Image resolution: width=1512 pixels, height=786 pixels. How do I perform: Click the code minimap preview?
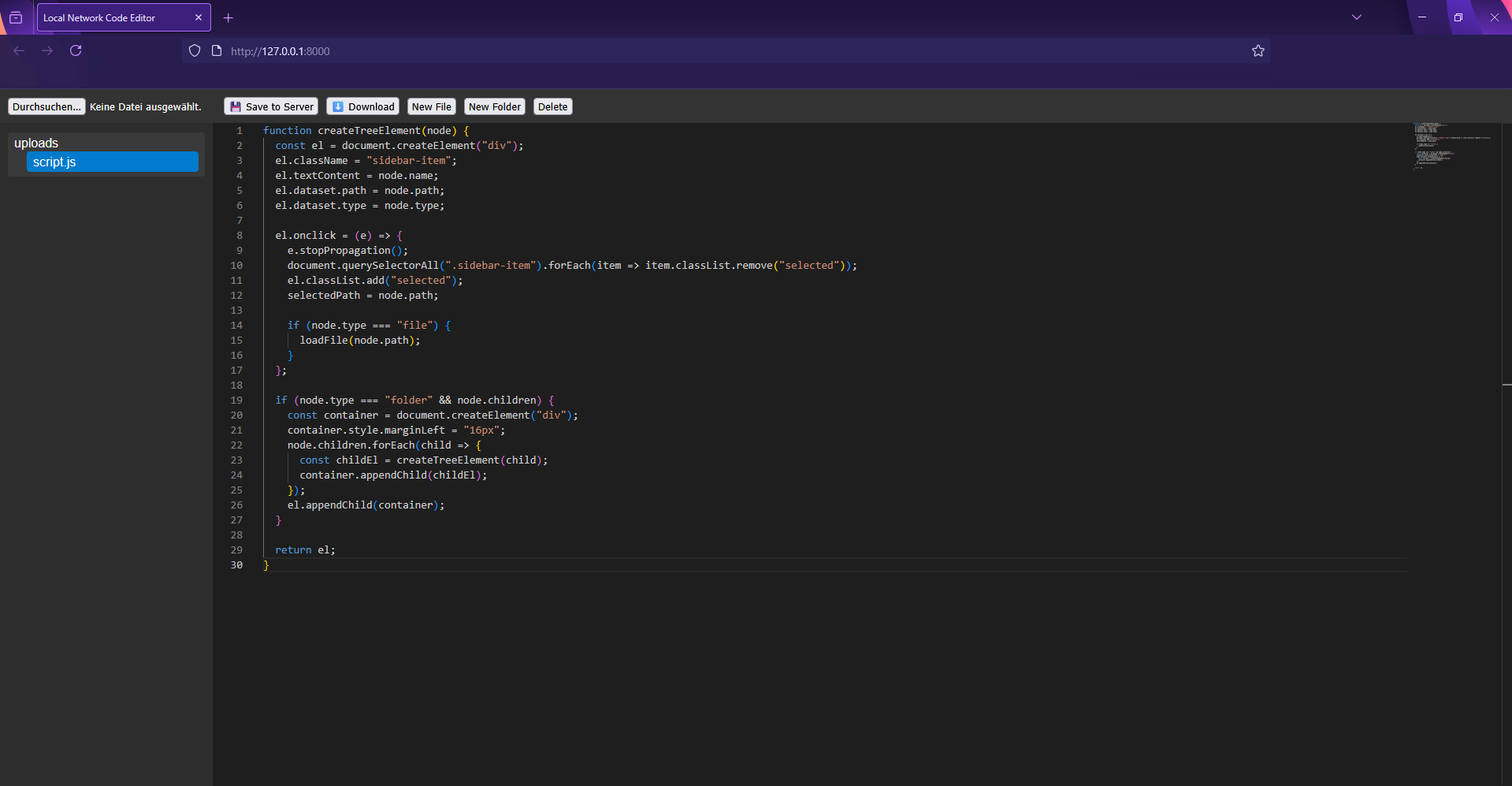(x=1453, y=147)
